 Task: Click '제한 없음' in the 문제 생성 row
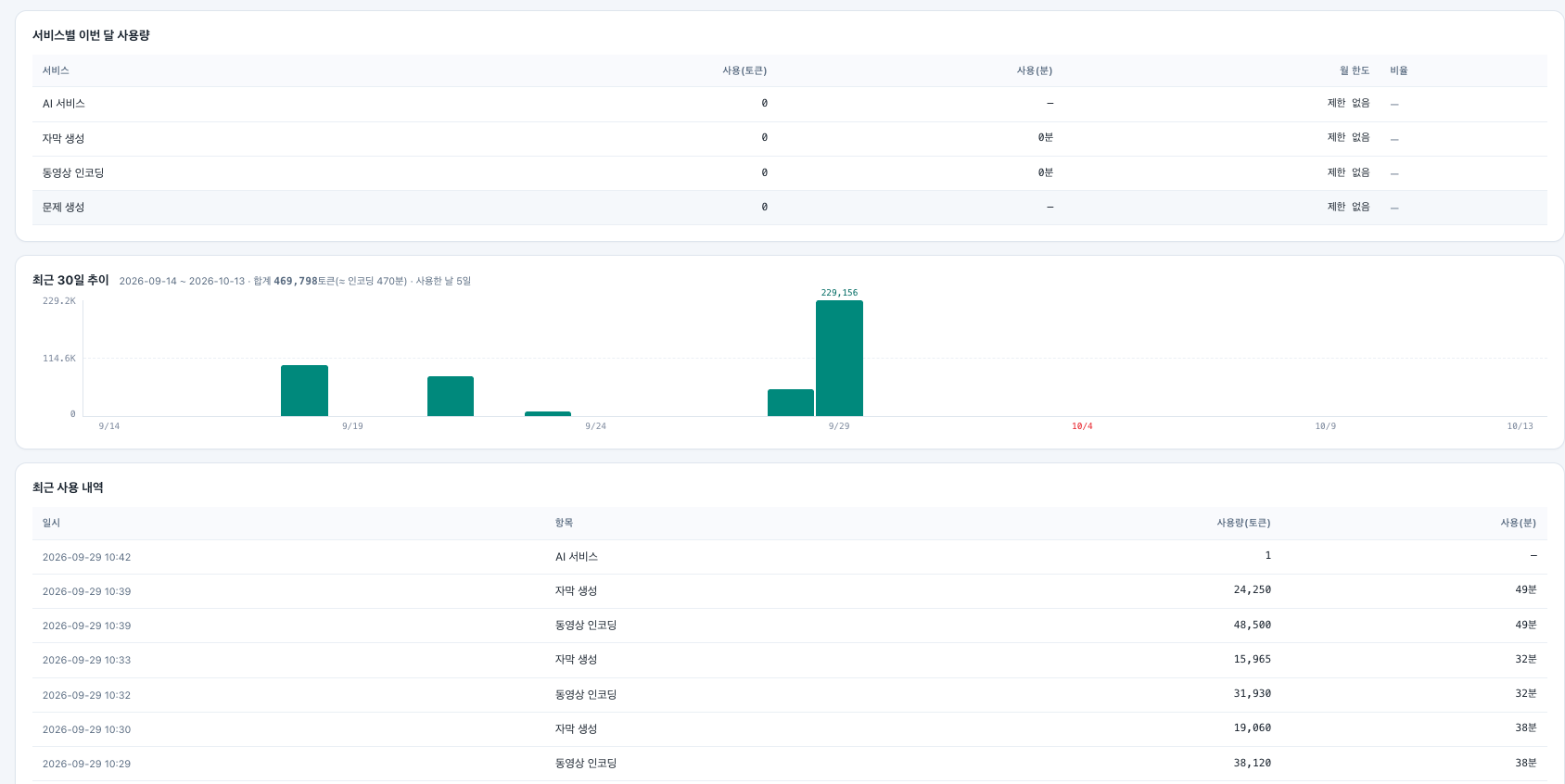[x=1348, y=207]
